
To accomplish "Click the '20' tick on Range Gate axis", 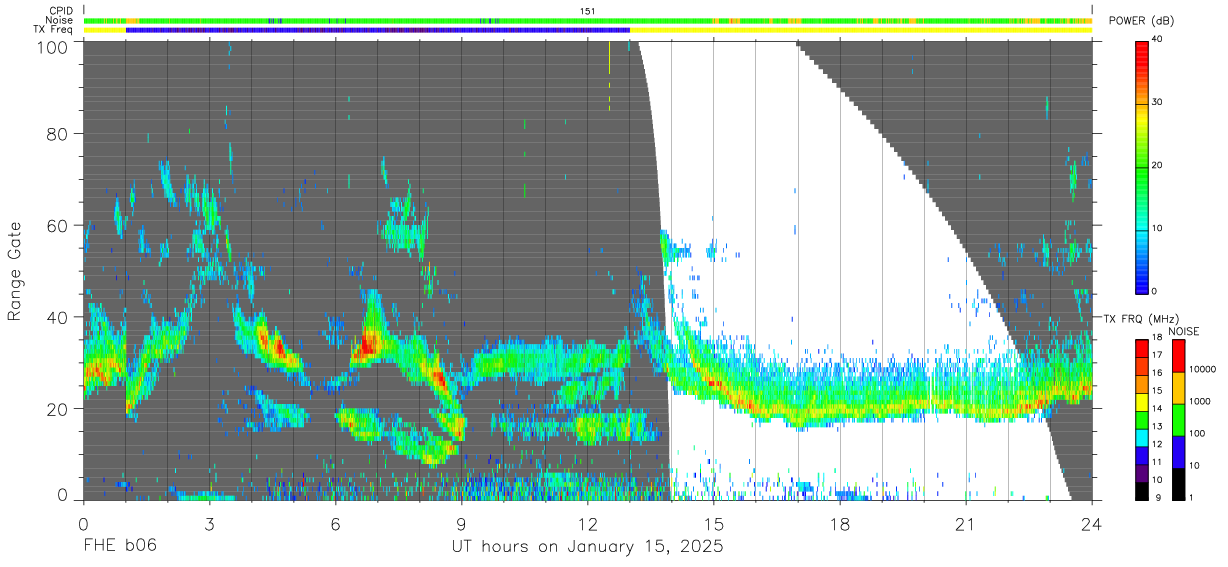I will click(58, 409).
